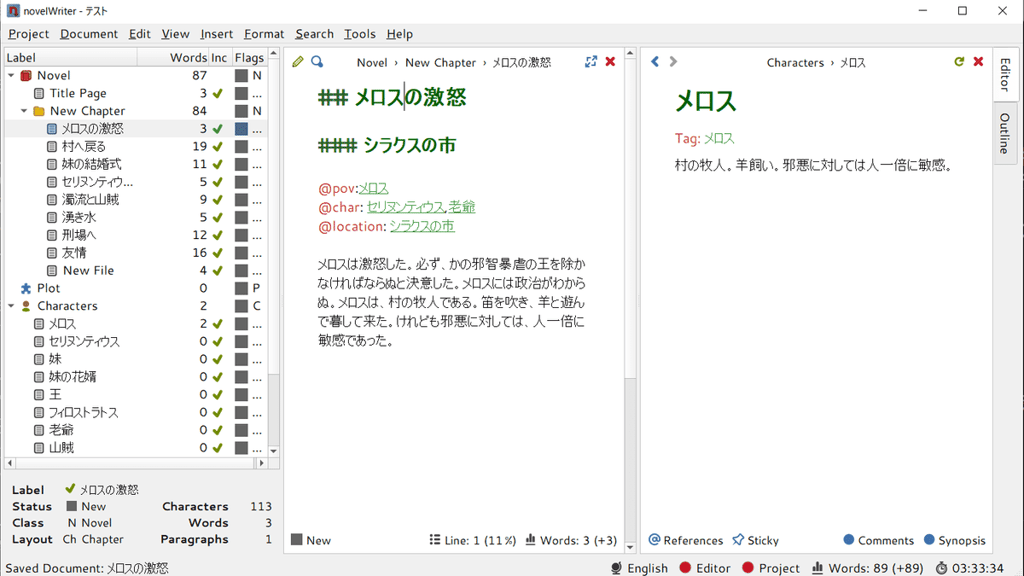Select the 山賊 character note
1024x576 pixels.
61,448
